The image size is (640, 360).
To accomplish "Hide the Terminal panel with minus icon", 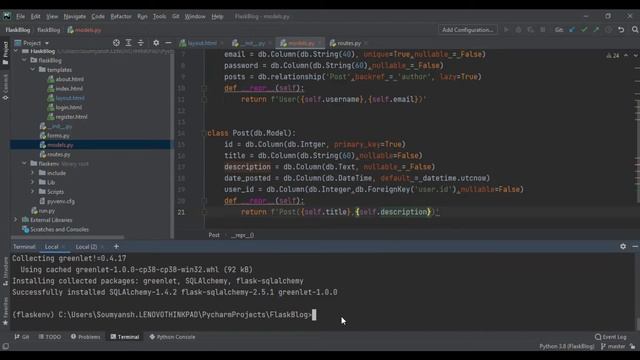I will tap(635, 247).
